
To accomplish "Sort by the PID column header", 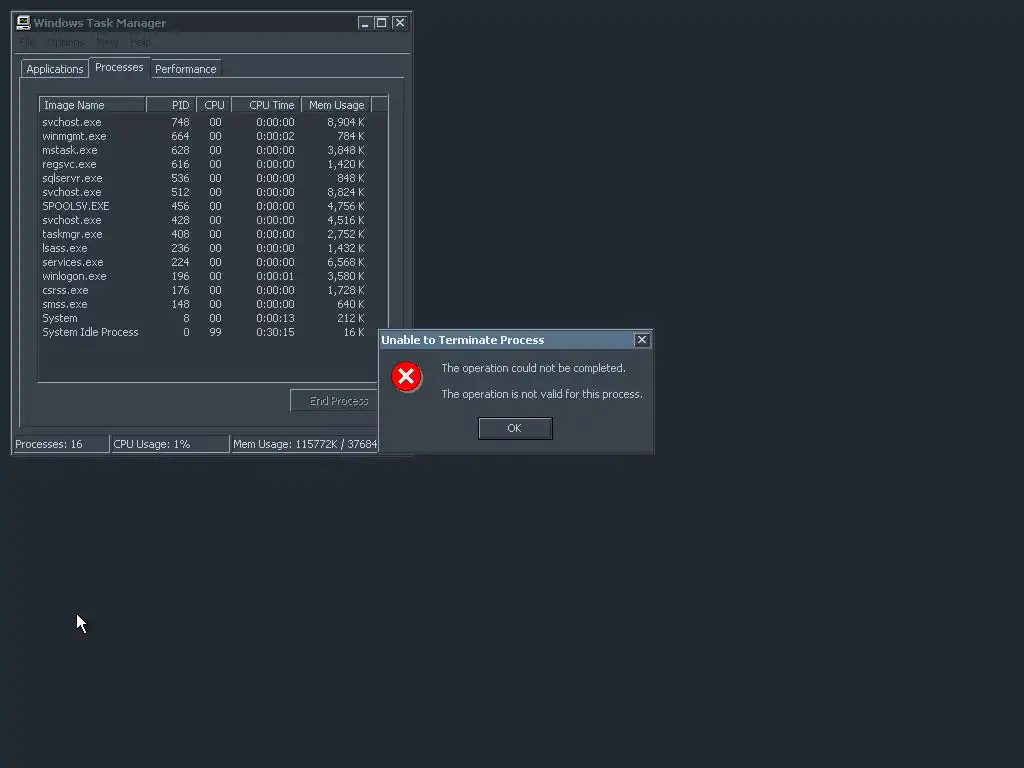I will coord(171,105).
